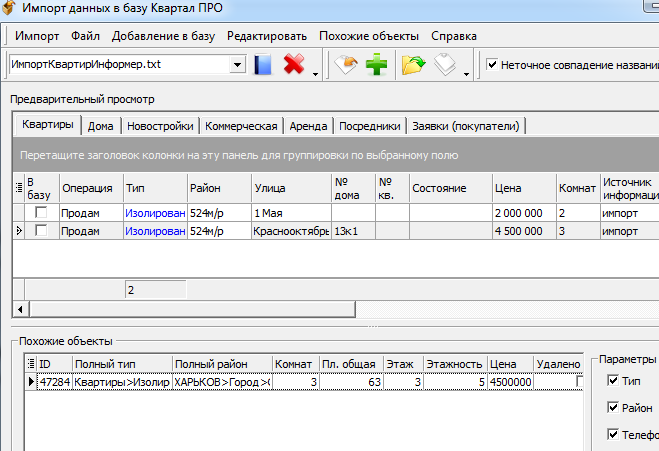Open the import file name dropdown

pyautogui.click(x=238, y=65)
